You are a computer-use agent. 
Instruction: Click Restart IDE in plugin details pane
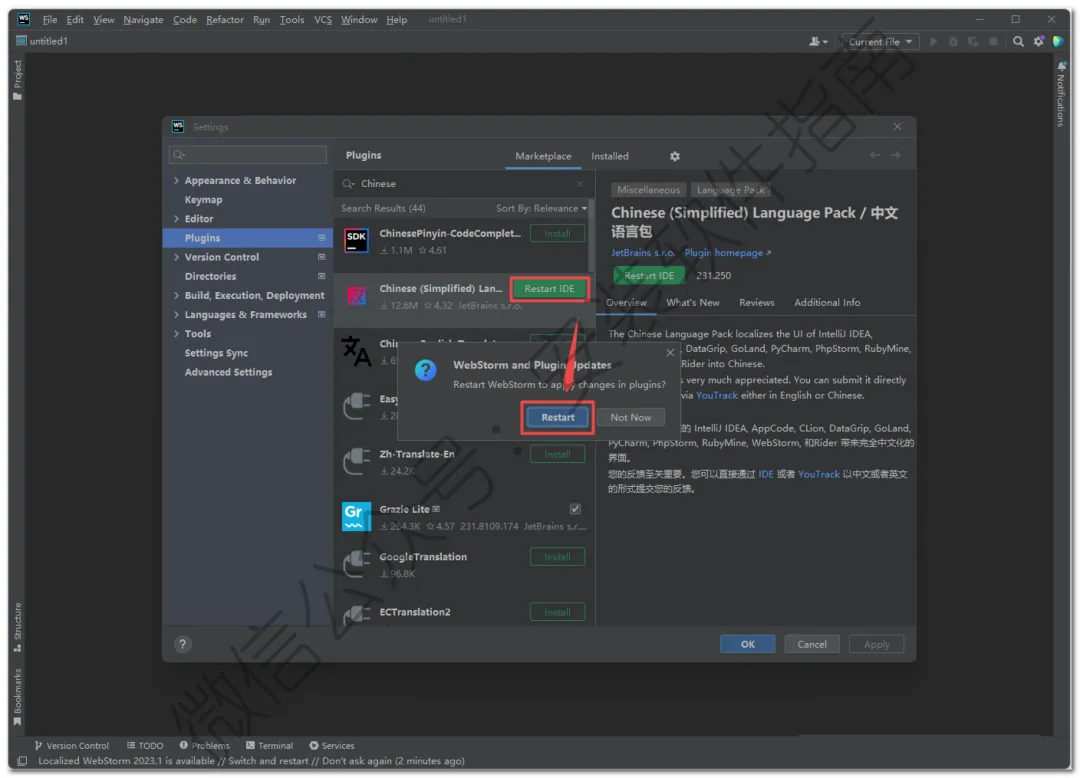click(x=649, y=275)
